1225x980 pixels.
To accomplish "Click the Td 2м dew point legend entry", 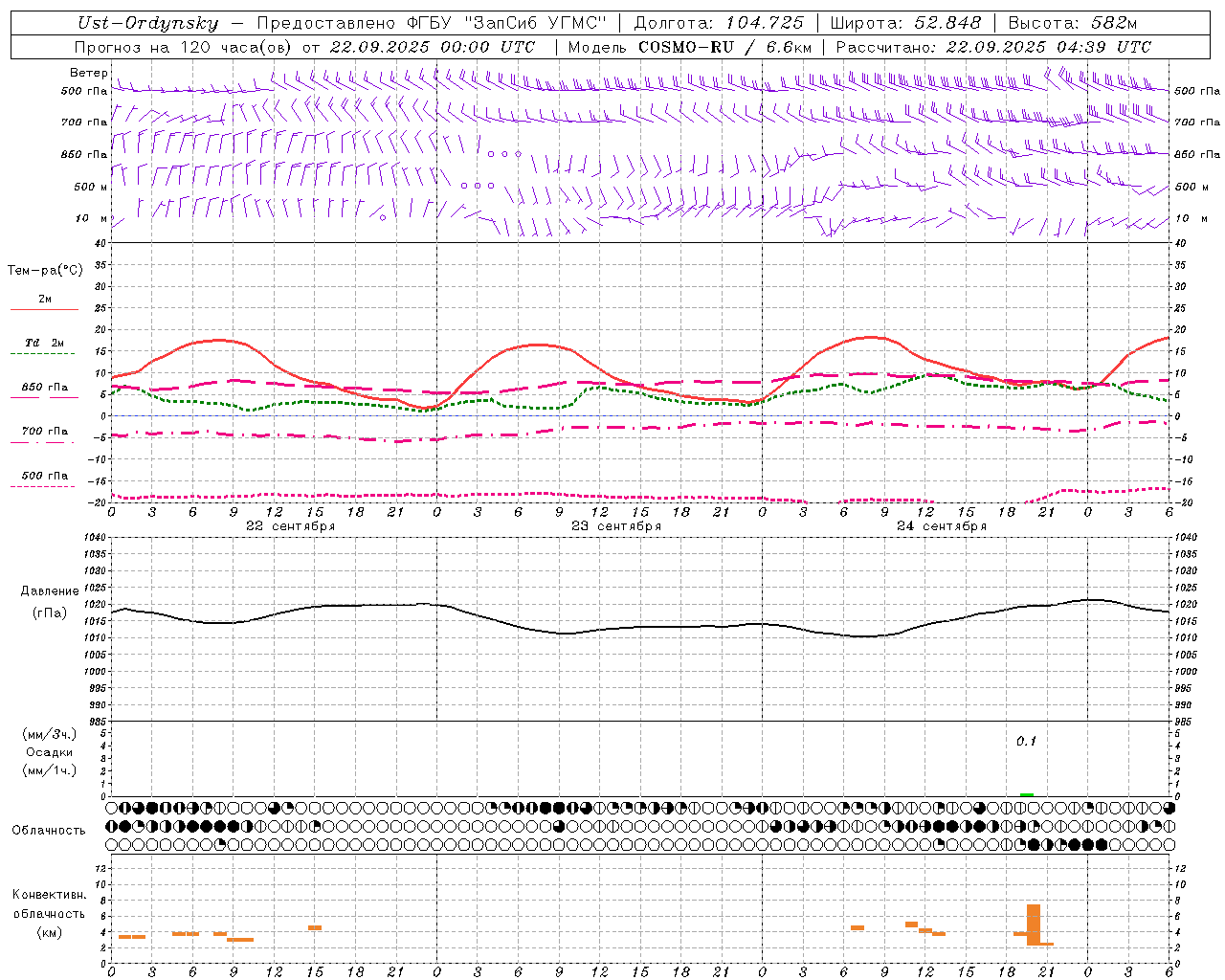I will [44, 343].
